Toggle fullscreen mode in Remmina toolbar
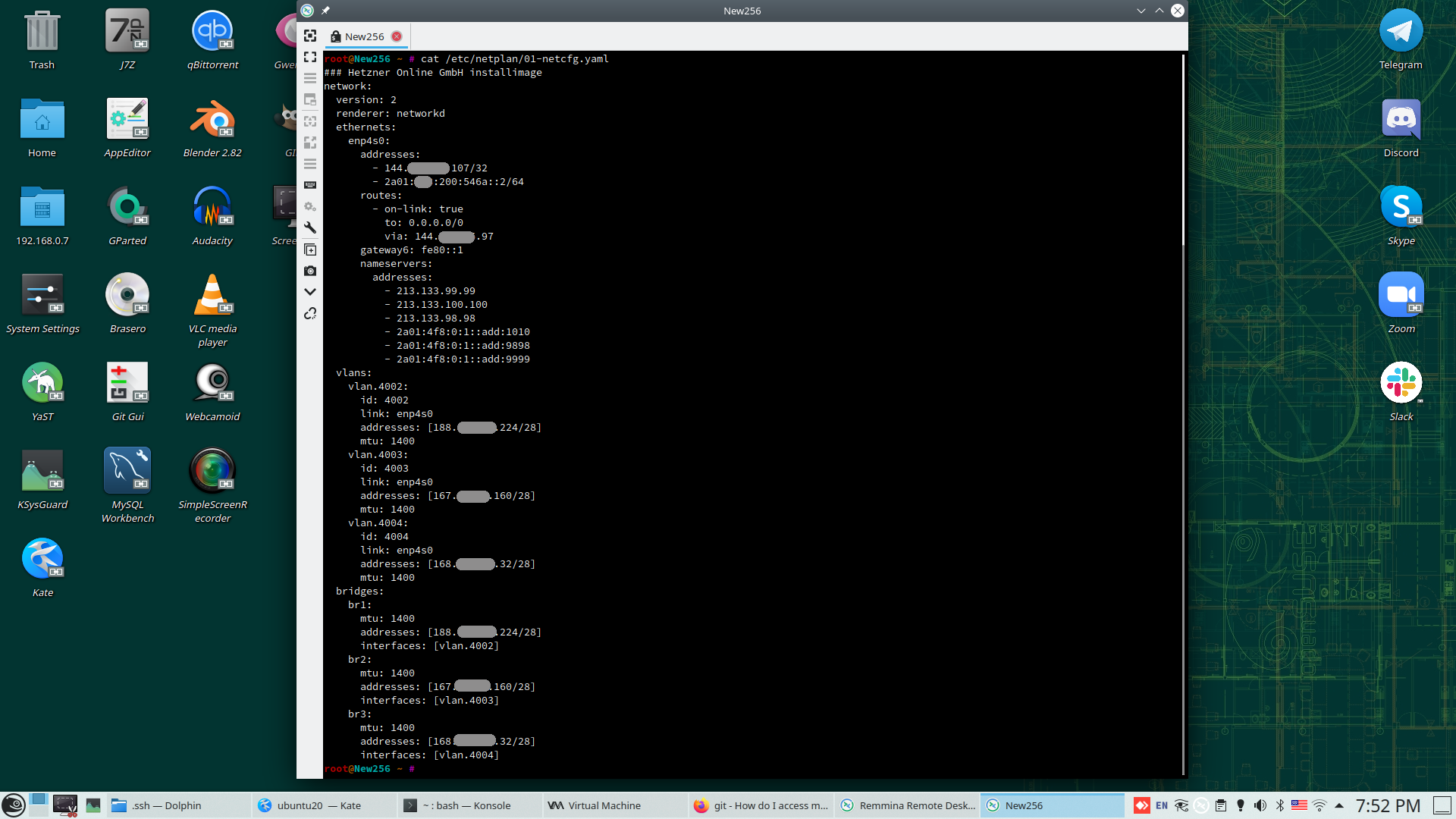 click(310, 57)
